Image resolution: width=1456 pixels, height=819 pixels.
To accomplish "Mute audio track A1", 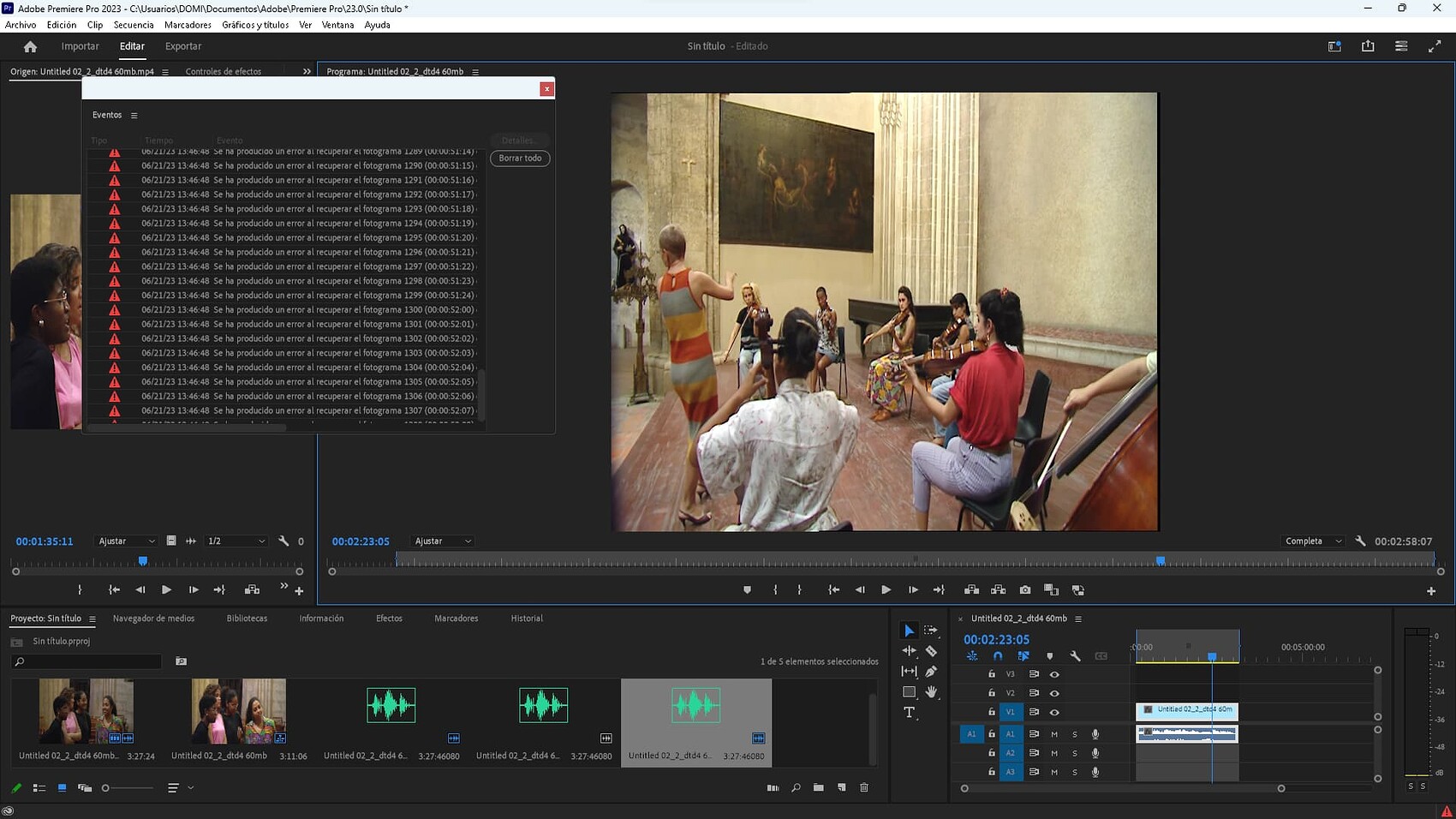I will tap(1054, 734).
